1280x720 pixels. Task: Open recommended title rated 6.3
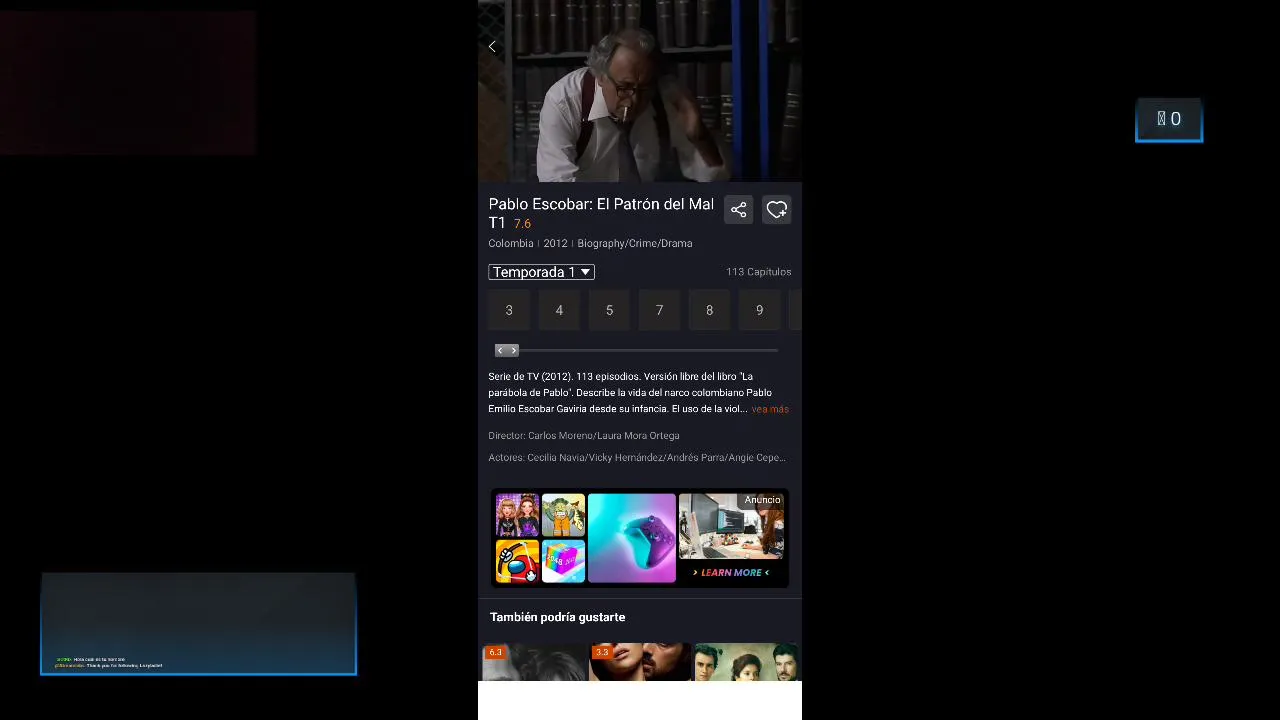(x=535, y=662)
